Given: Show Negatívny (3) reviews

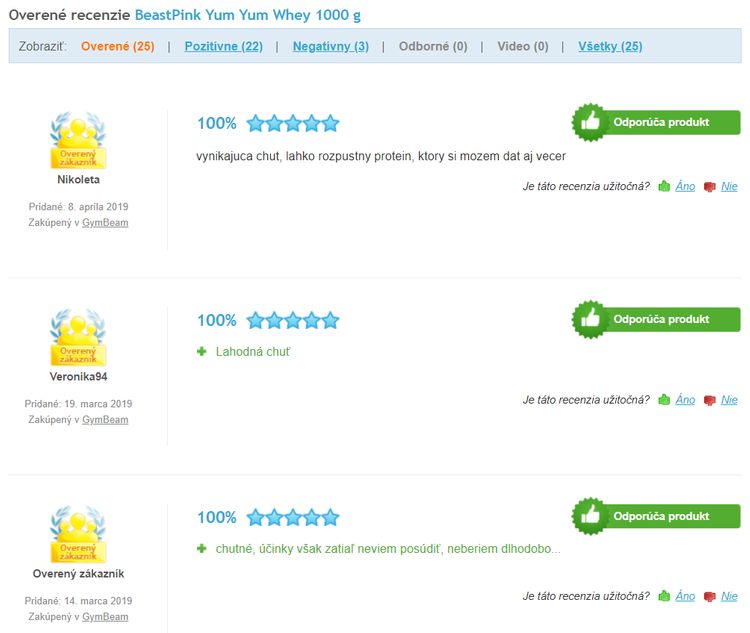Looking at the screenshot, I should (x=331, y=46).
